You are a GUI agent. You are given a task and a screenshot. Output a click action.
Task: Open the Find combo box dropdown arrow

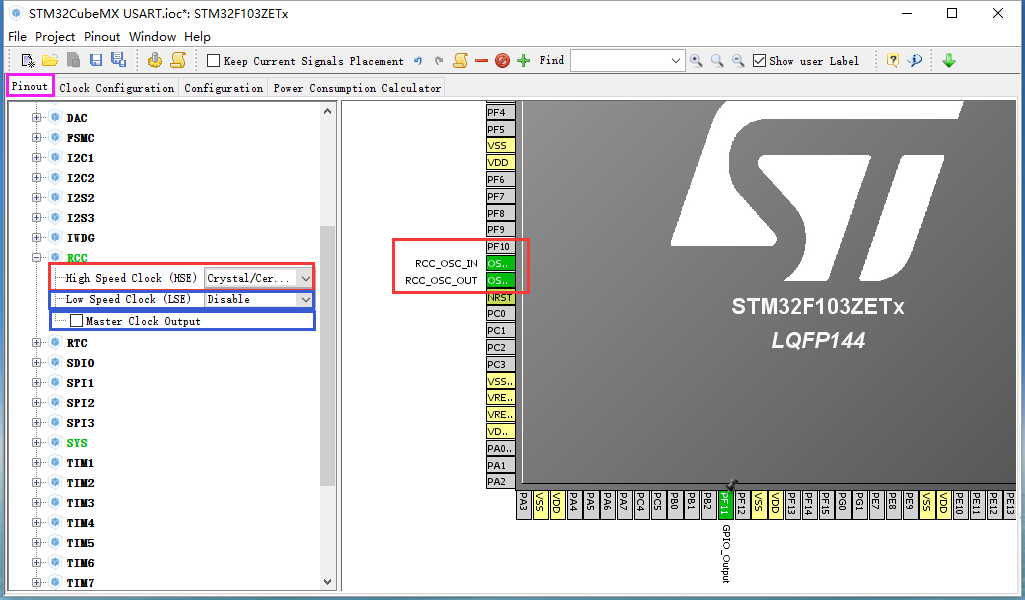[x=676, y=61]
